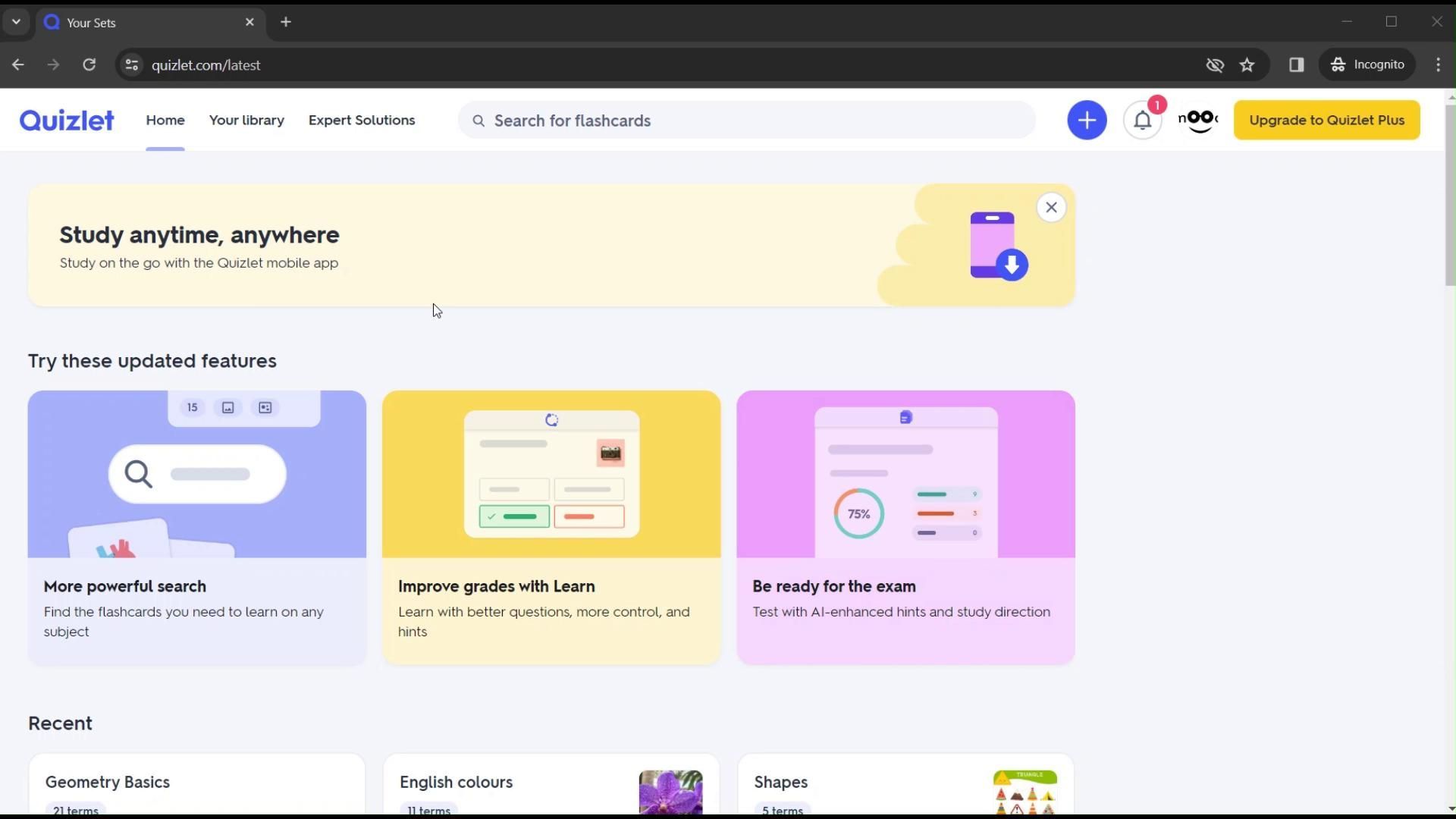Viewport: 1456px width, 819px height.
Task: Bookmark this page with star icon
Action: [x=1247, y=65]
